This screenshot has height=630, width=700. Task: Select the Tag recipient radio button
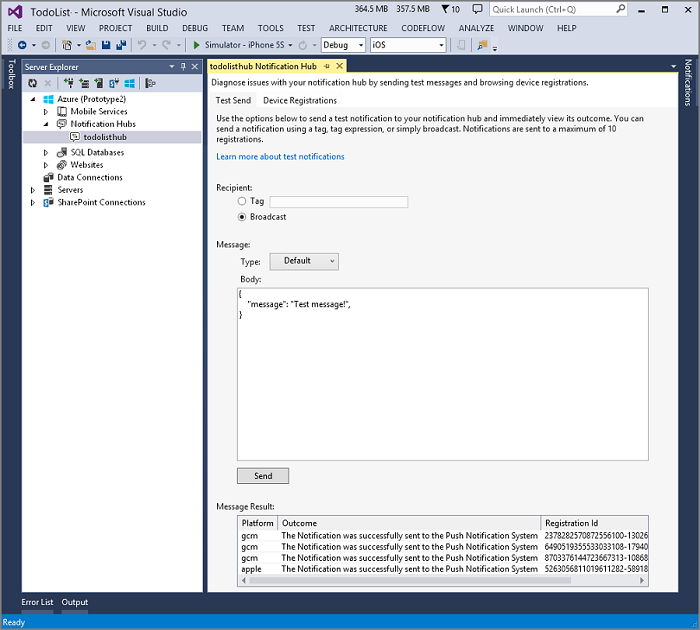tap(242, 201)
